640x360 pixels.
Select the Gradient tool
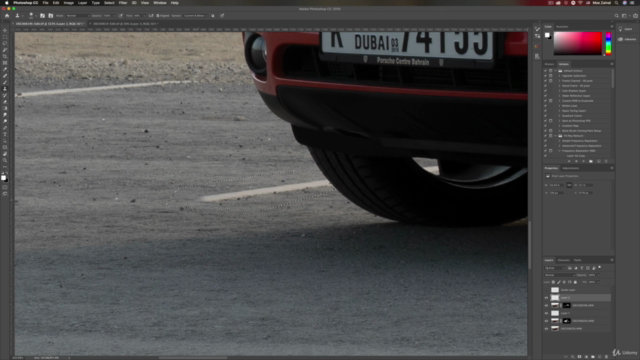(5, 109)
